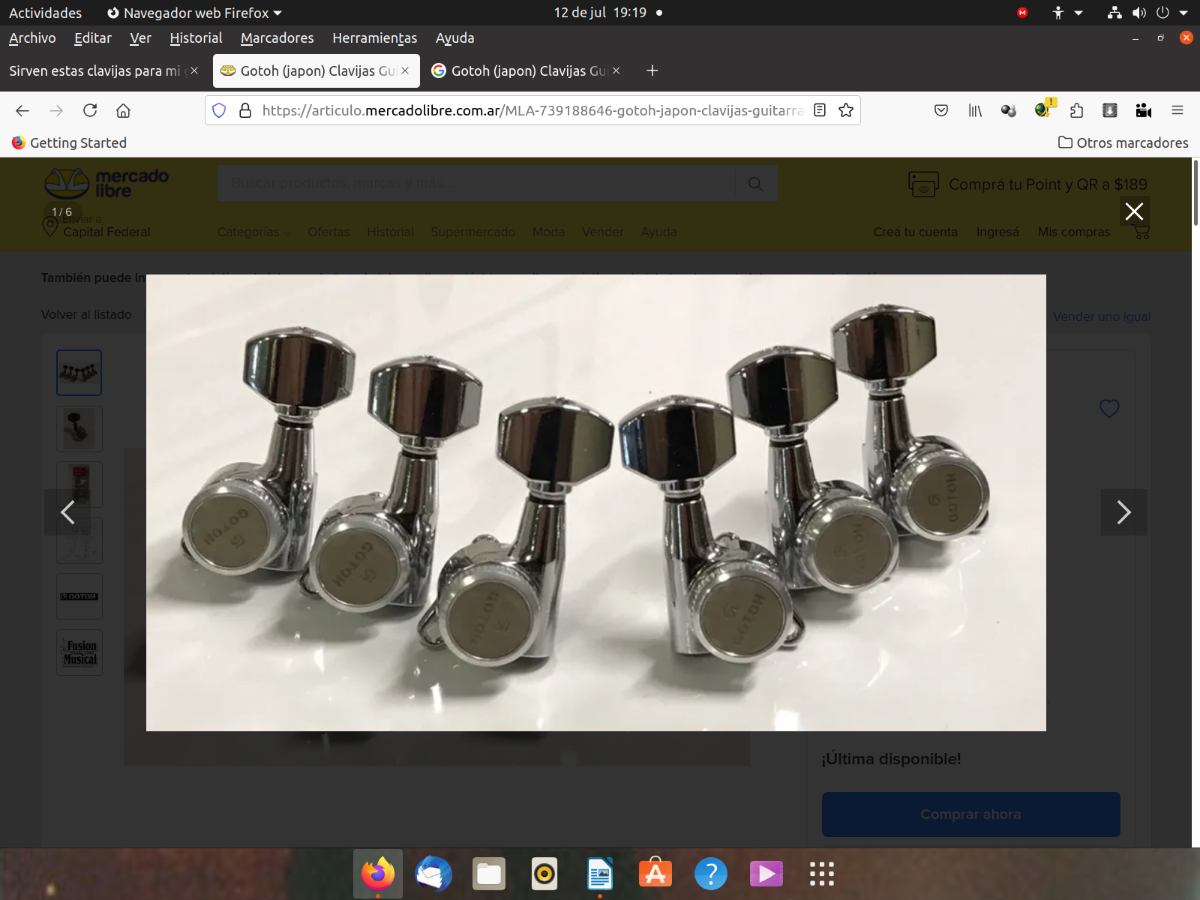Open the Firefox hamburger menu
The width and height of the screenshot is (1200, 900).
(1177, 110)
